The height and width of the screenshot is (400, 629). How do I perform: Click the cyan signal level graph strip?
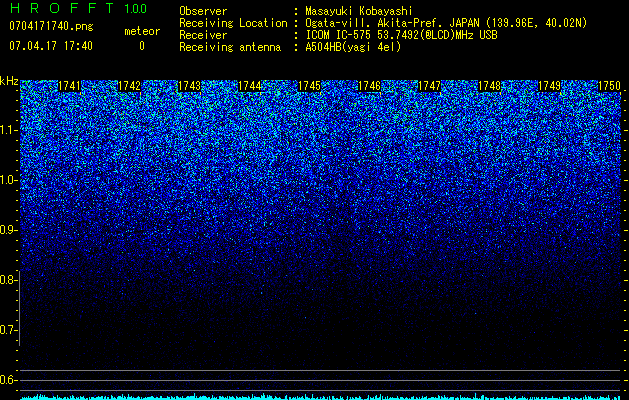point(320,397)
